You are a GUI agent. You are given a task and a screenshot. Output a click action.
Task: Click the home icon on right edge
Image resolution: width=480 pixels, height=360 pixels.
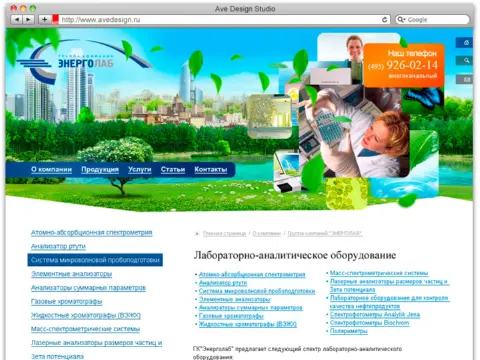point(465,42)
